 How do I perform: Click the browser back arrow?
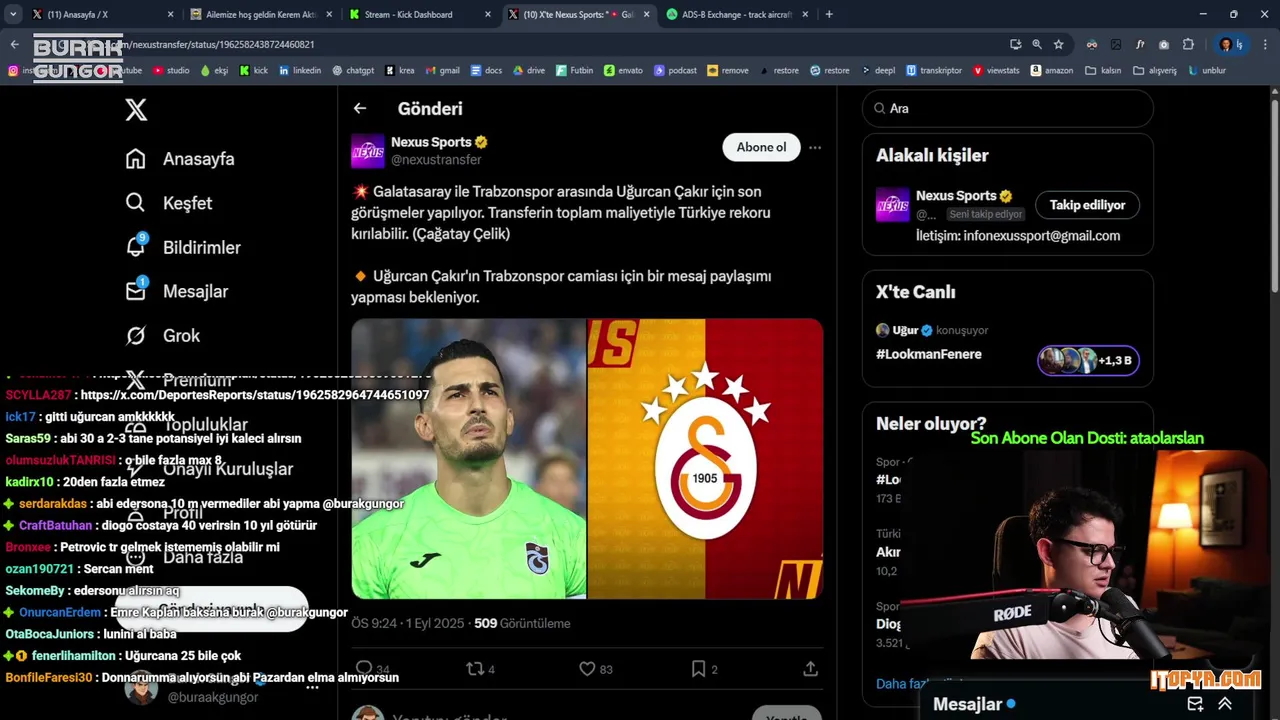coord(14,44)
